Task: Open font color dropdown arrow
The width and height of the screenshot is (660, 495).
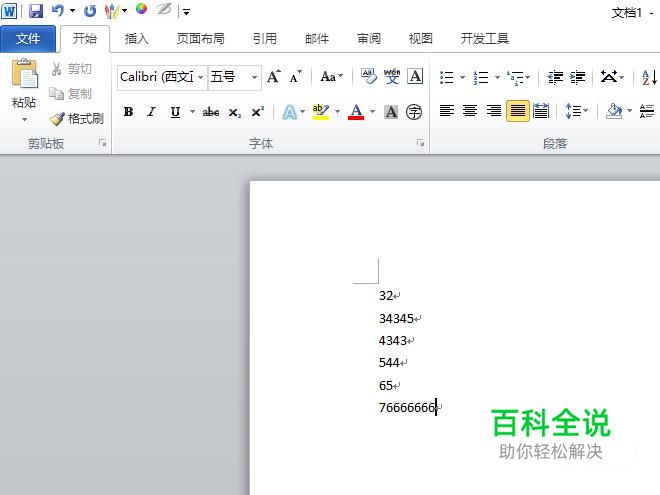Action: click(x=372, y=112)
